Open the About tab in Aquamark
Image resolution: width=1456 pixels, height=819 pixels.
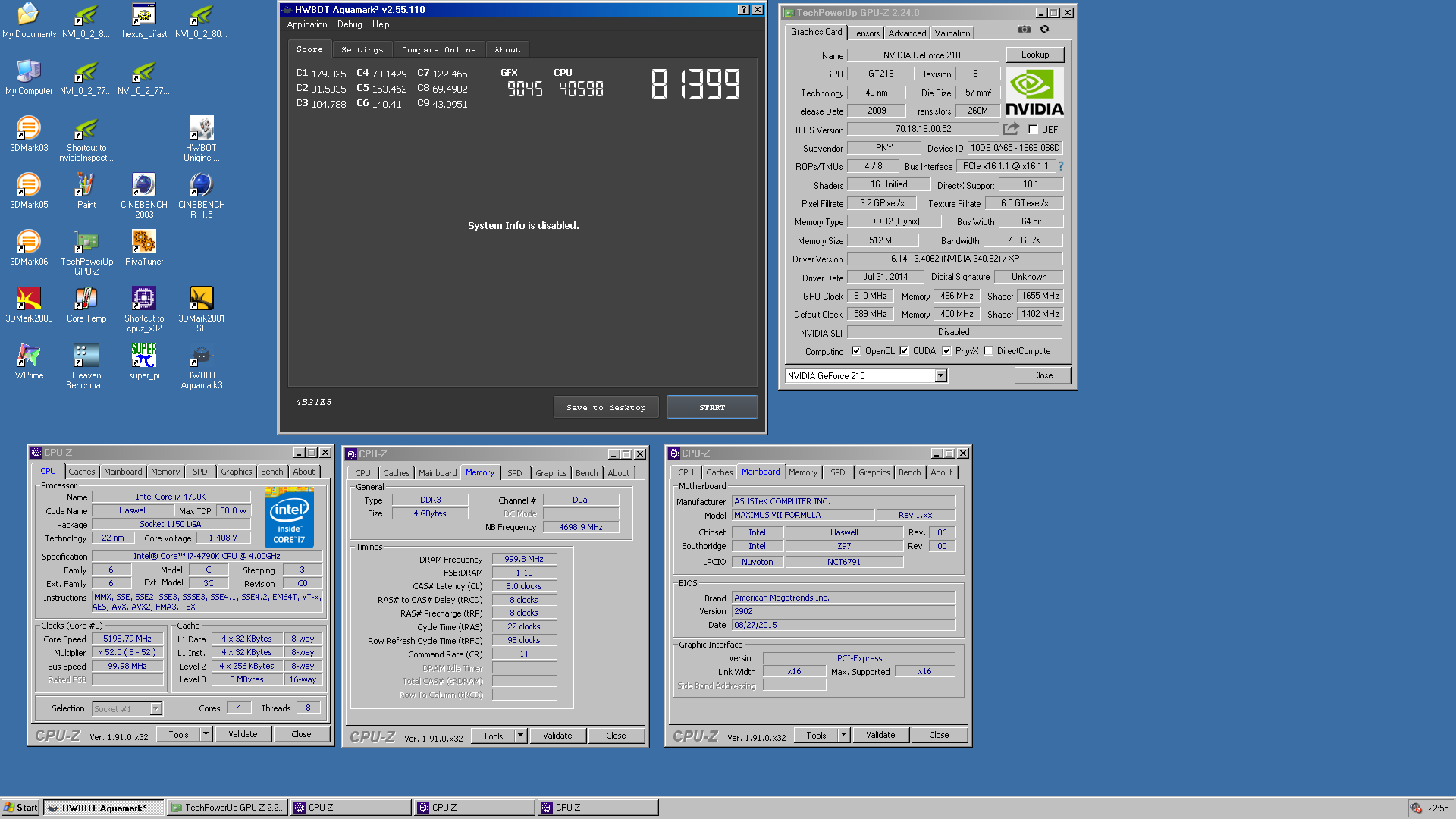[507, 49]
